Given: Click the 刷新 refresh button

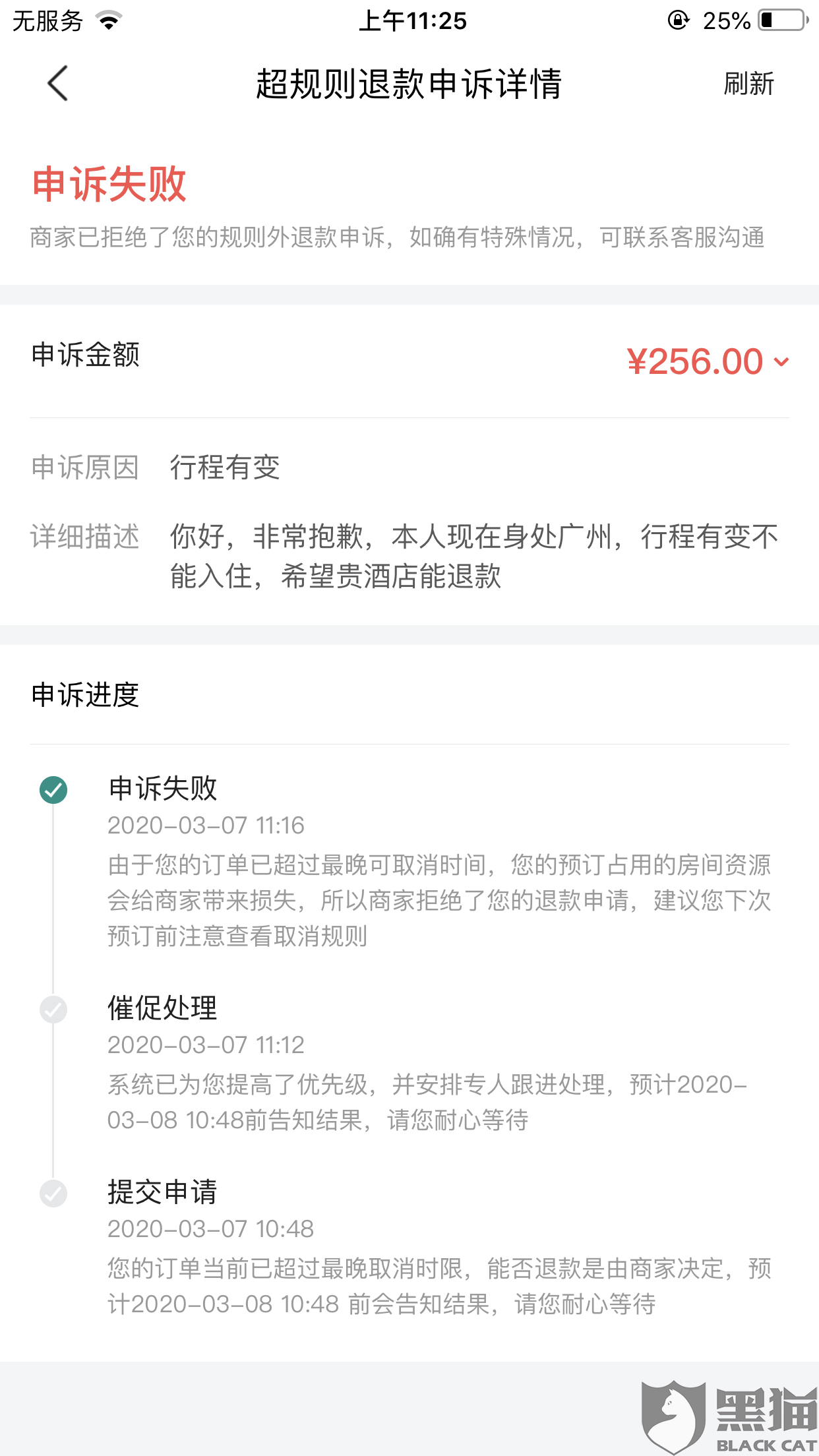Looking at the screenshot, I should pos(748,84).
